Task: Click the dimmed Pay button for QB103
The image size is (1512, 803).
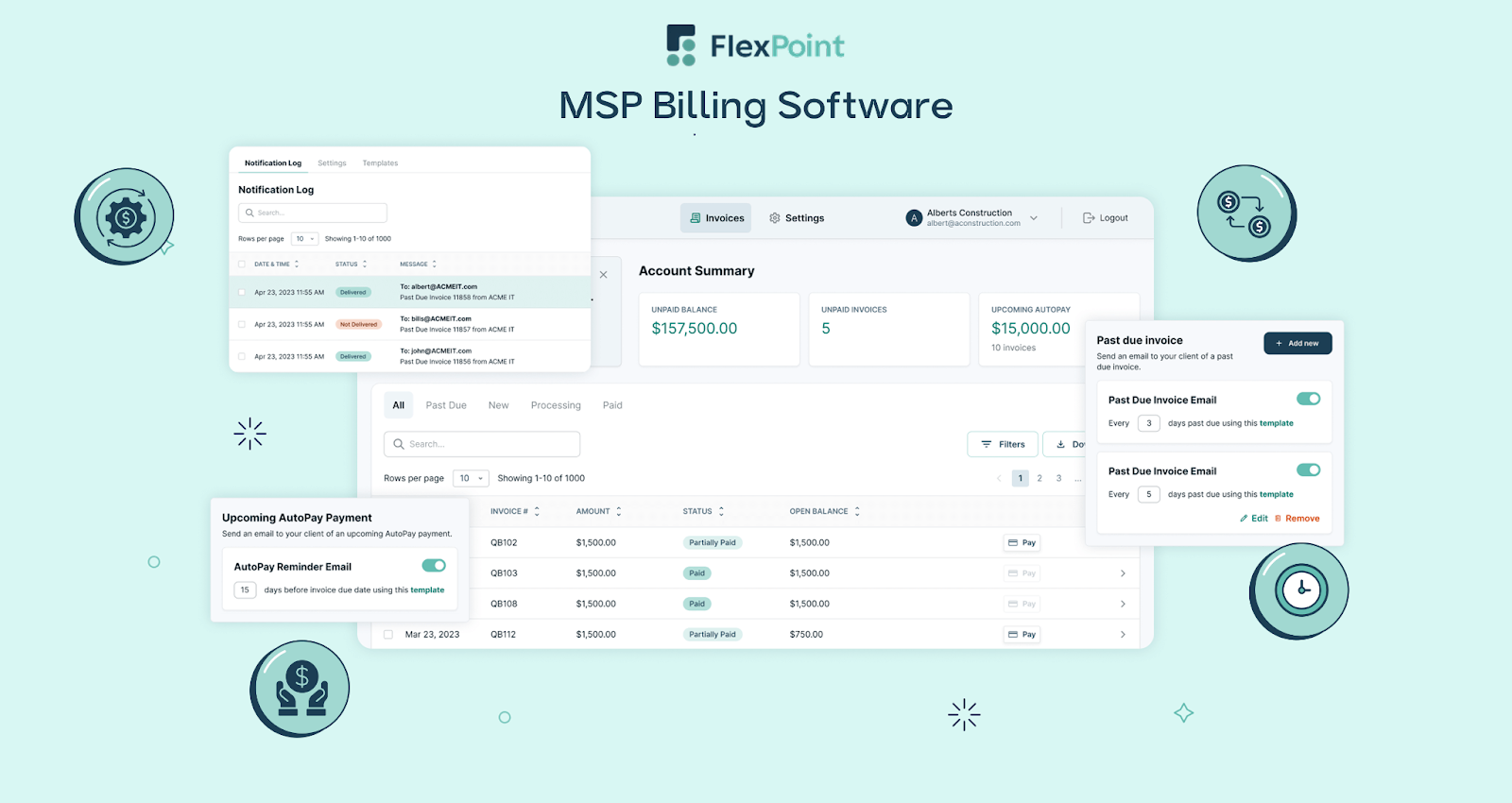Action: tap(1022, 573)
